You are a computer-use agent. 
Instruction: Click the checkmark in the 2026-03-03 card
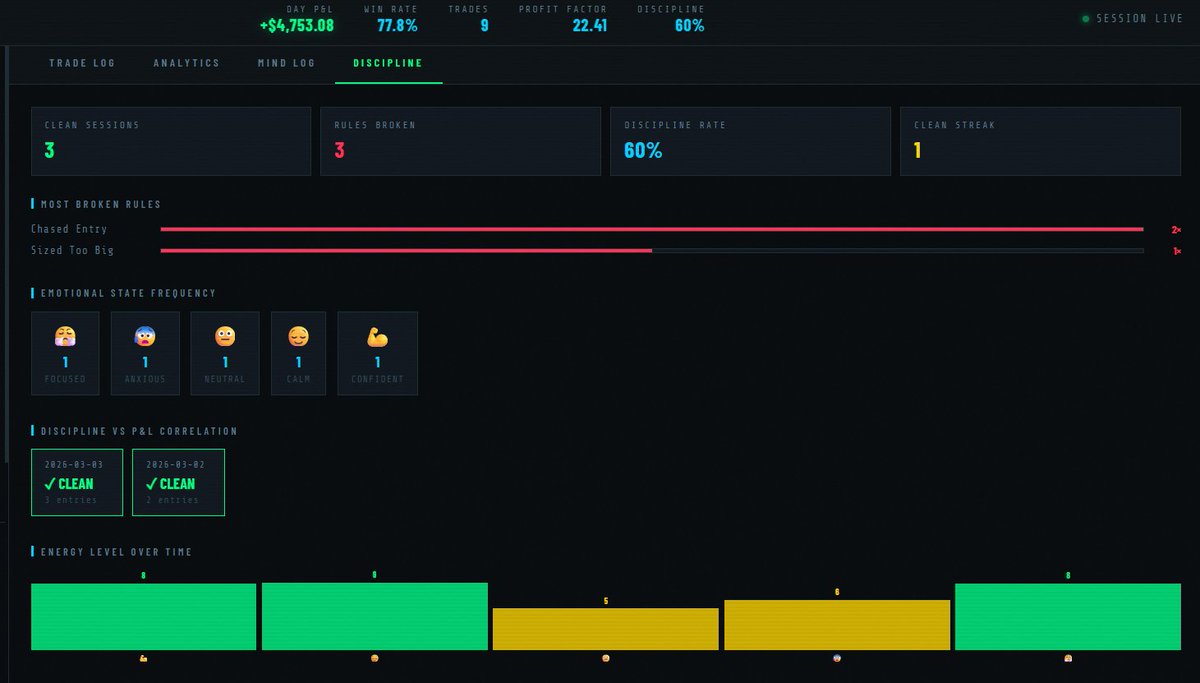[51, 484]
